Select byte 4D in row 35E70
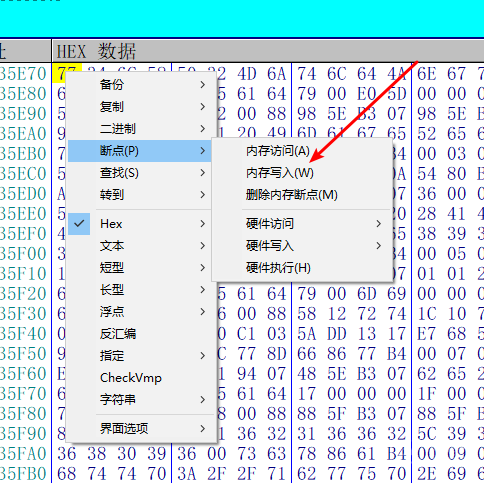The image size is (484, 483). coord(247,74)
